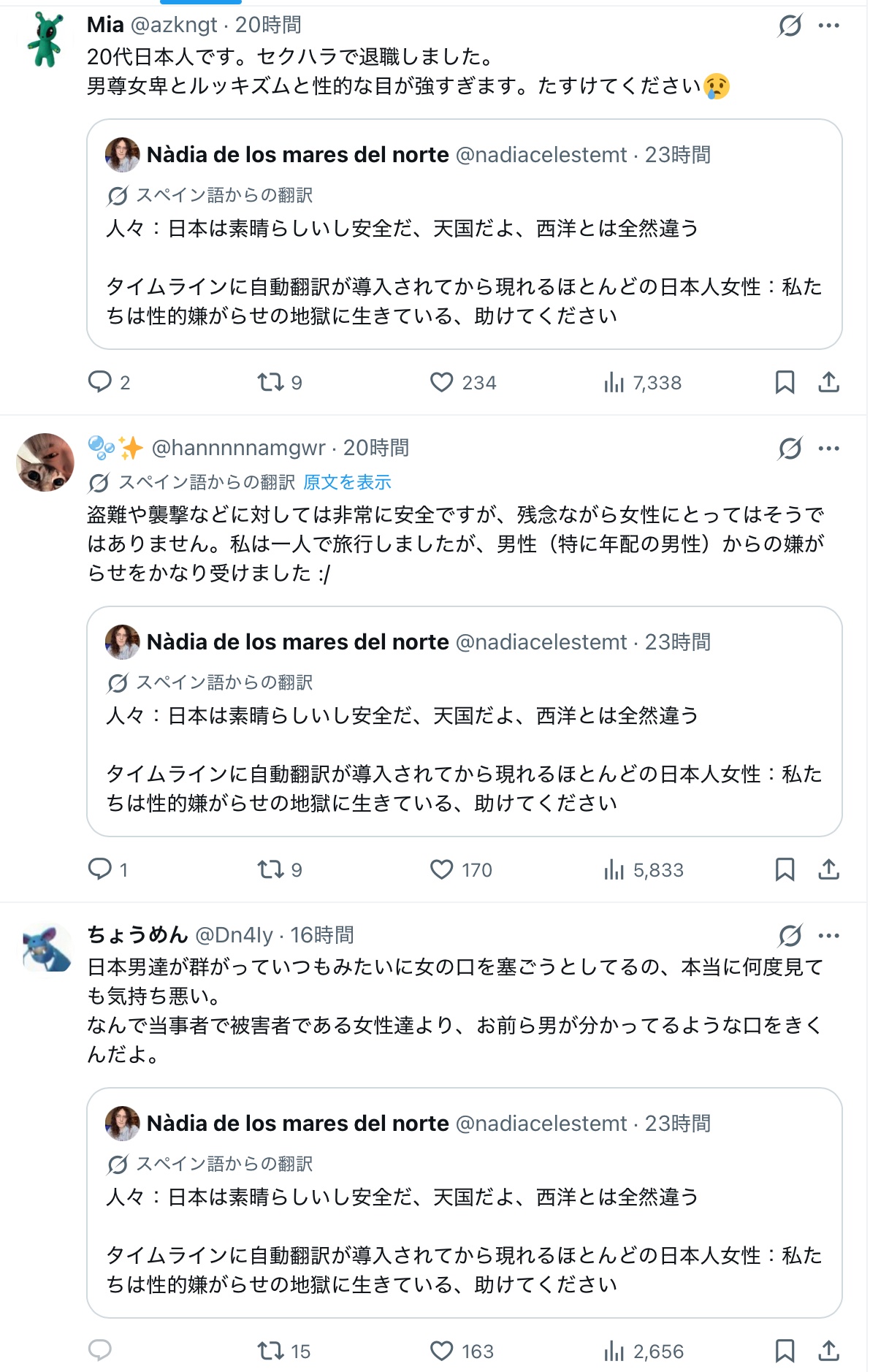This screenshot has width=870, height=1372.
Task: View analytics for the 5,833 views post
Action: (x=644, y=869)
